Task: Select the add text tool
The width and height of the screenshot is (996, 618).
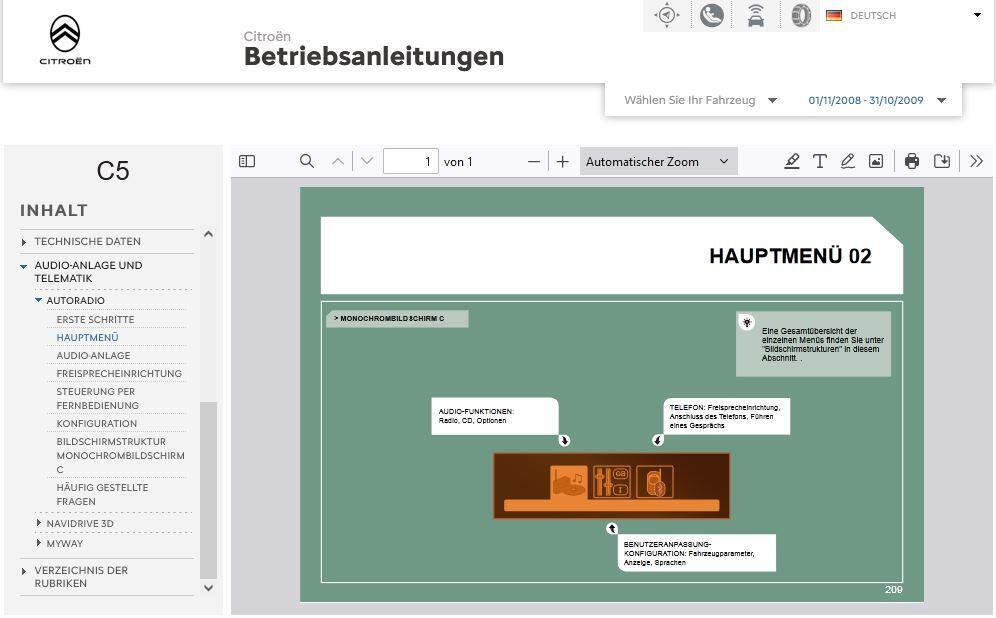Action: (819, 161)
